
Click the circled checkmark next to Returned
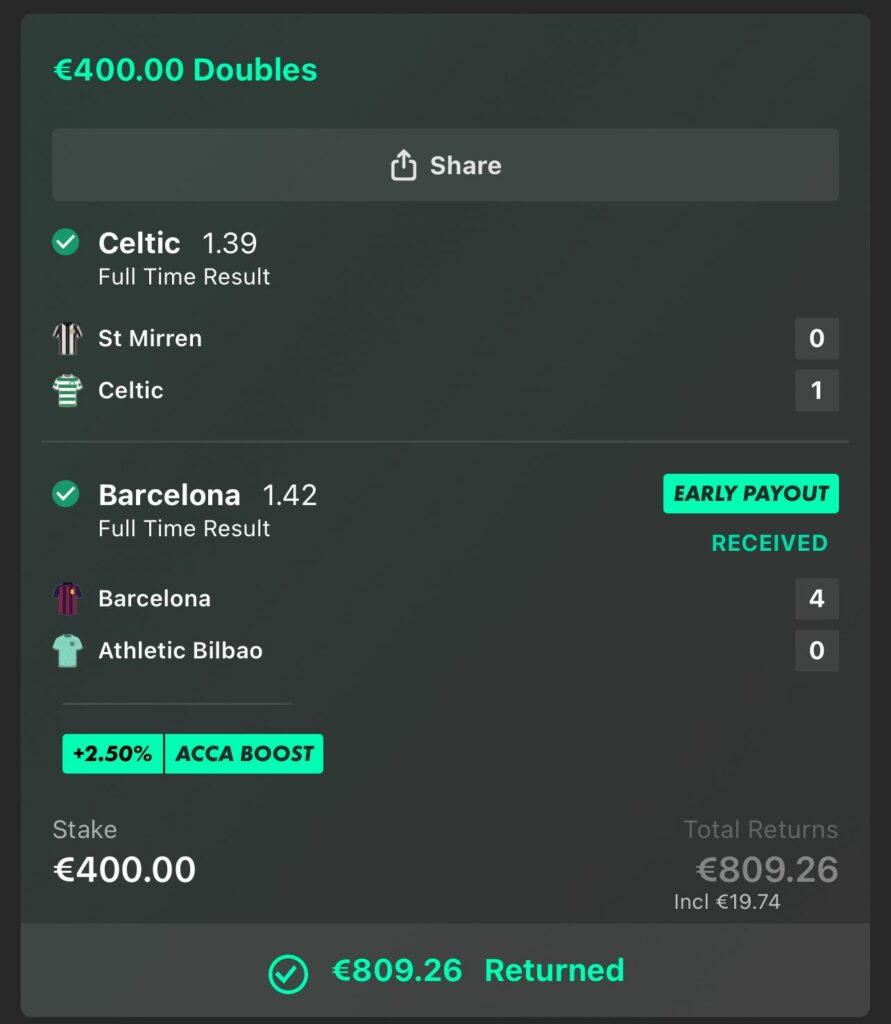pos(288,972)
